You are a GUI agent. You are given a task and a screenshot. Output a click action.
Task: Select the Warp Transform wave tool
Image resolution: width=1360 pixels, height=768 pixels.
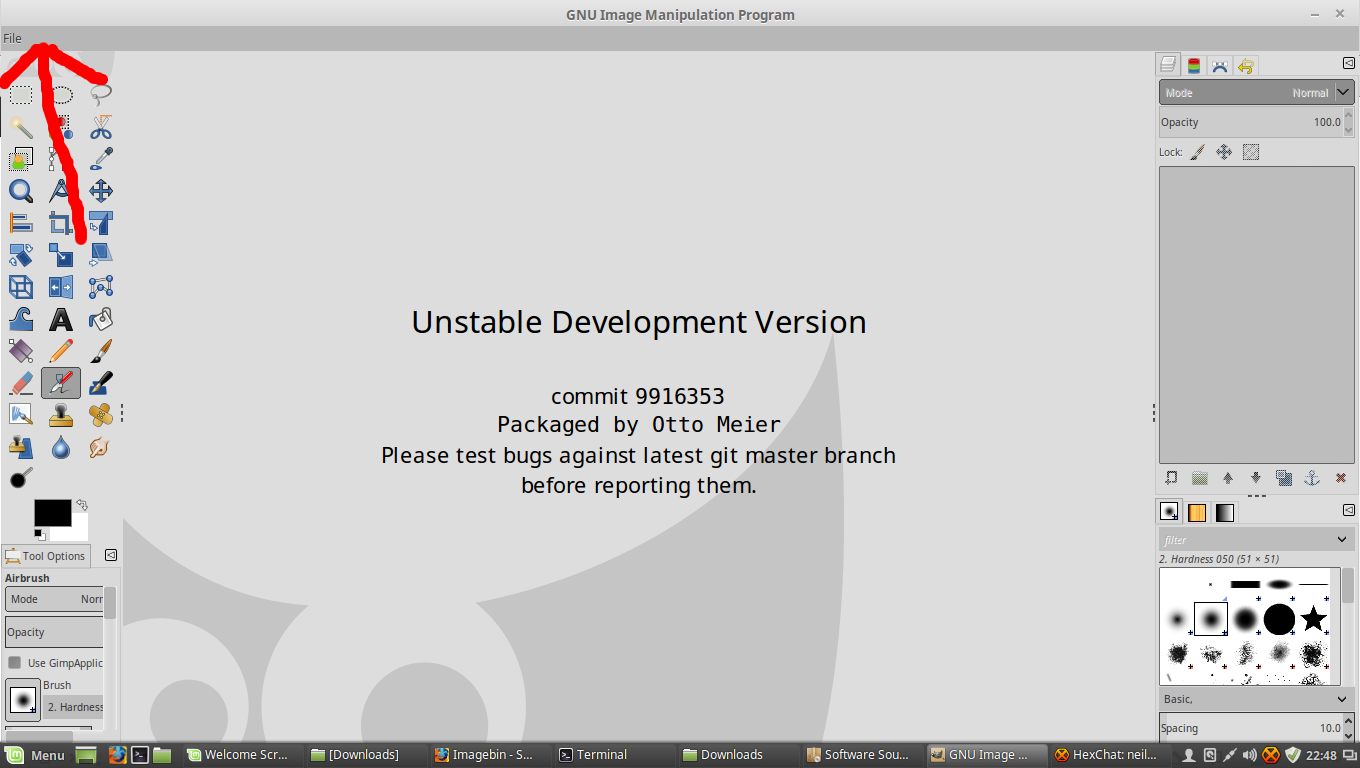(21, 319)
